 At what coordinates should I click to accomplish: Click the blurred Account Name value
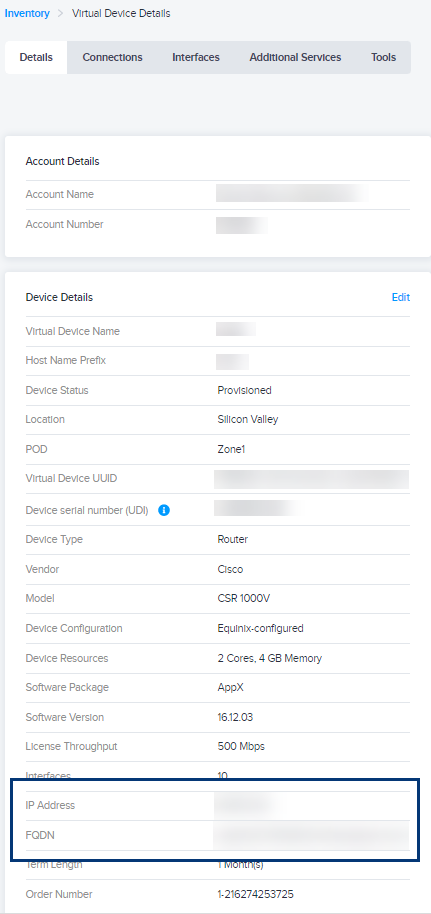tap(292, 194)
